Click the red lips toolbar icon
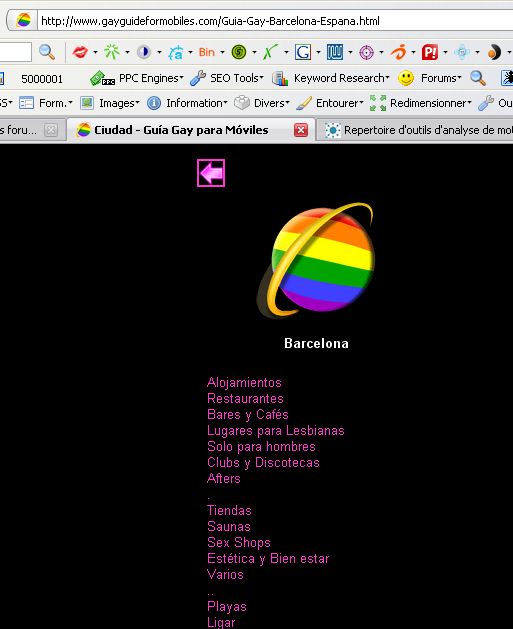 tap(80, 52)
